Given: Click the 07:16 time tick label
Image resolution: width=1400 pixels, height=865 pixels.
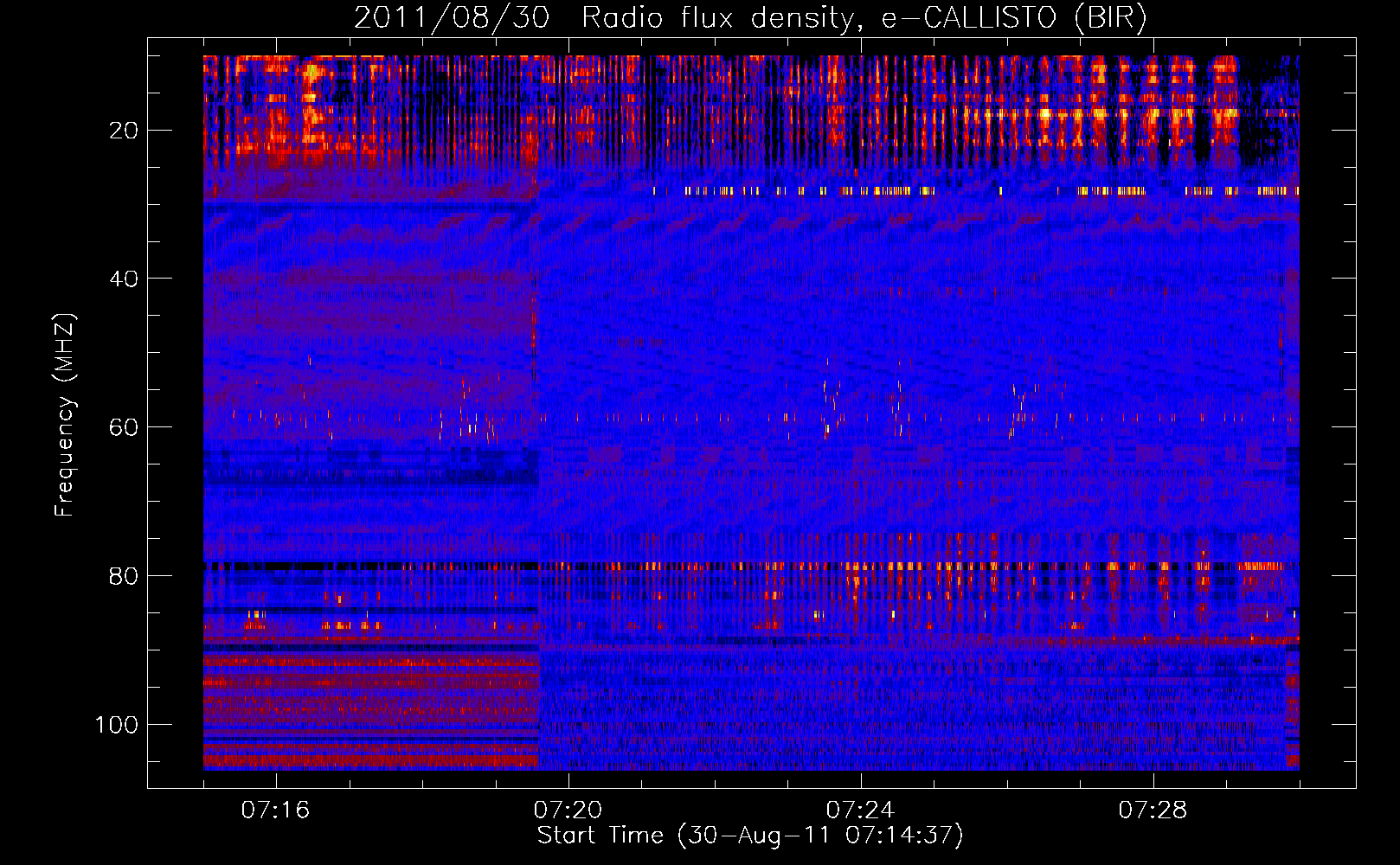Looking at the screenshot, I should [x=276, y=811].
